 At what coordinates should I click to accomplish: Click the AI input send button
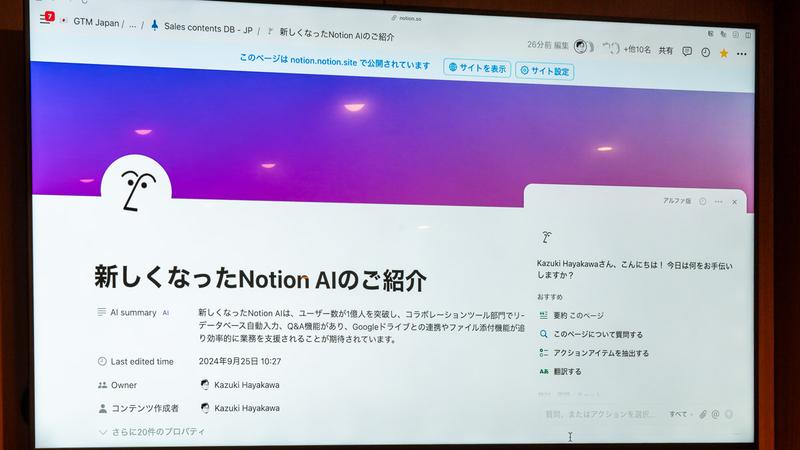[729, 414]
